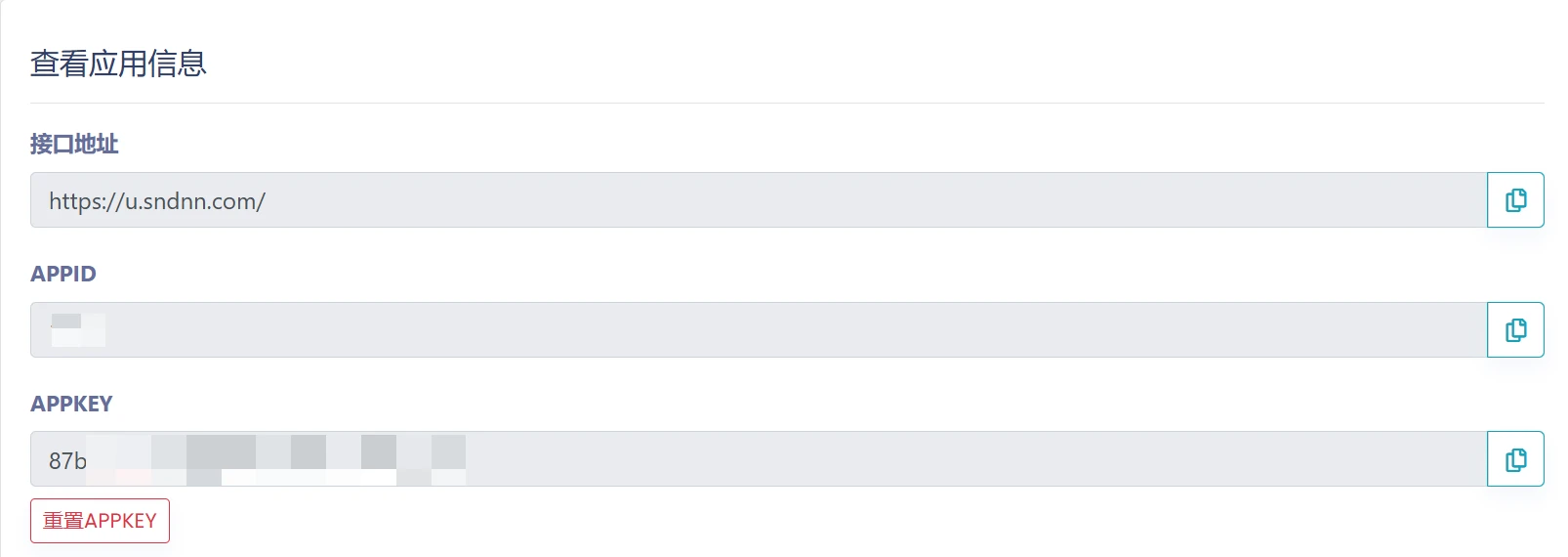Click the 接口地址 label

tap(74, 144)
